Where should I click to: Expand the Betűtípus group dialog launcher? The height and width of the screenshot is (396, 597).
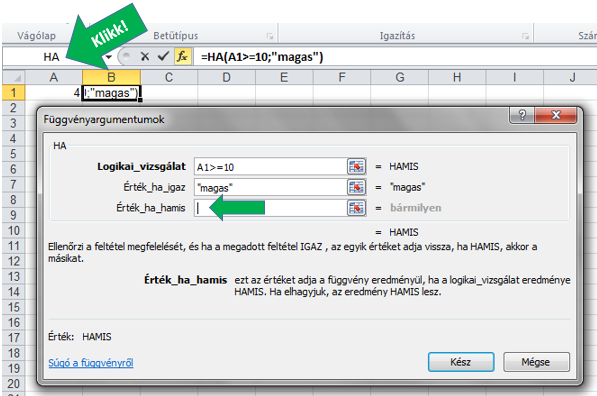point(270,36)
